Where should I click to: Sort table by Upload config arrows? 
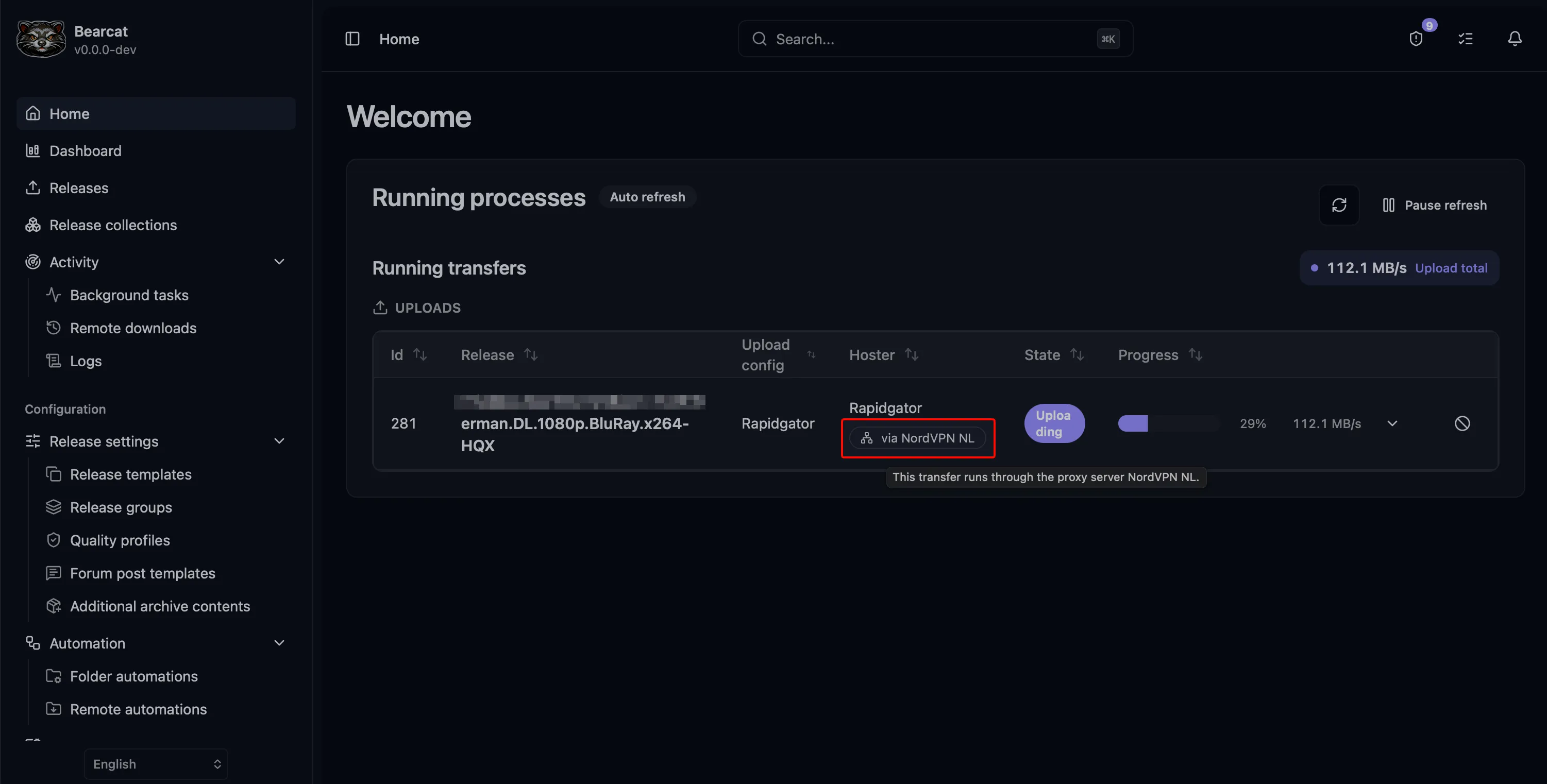[811, 355]
